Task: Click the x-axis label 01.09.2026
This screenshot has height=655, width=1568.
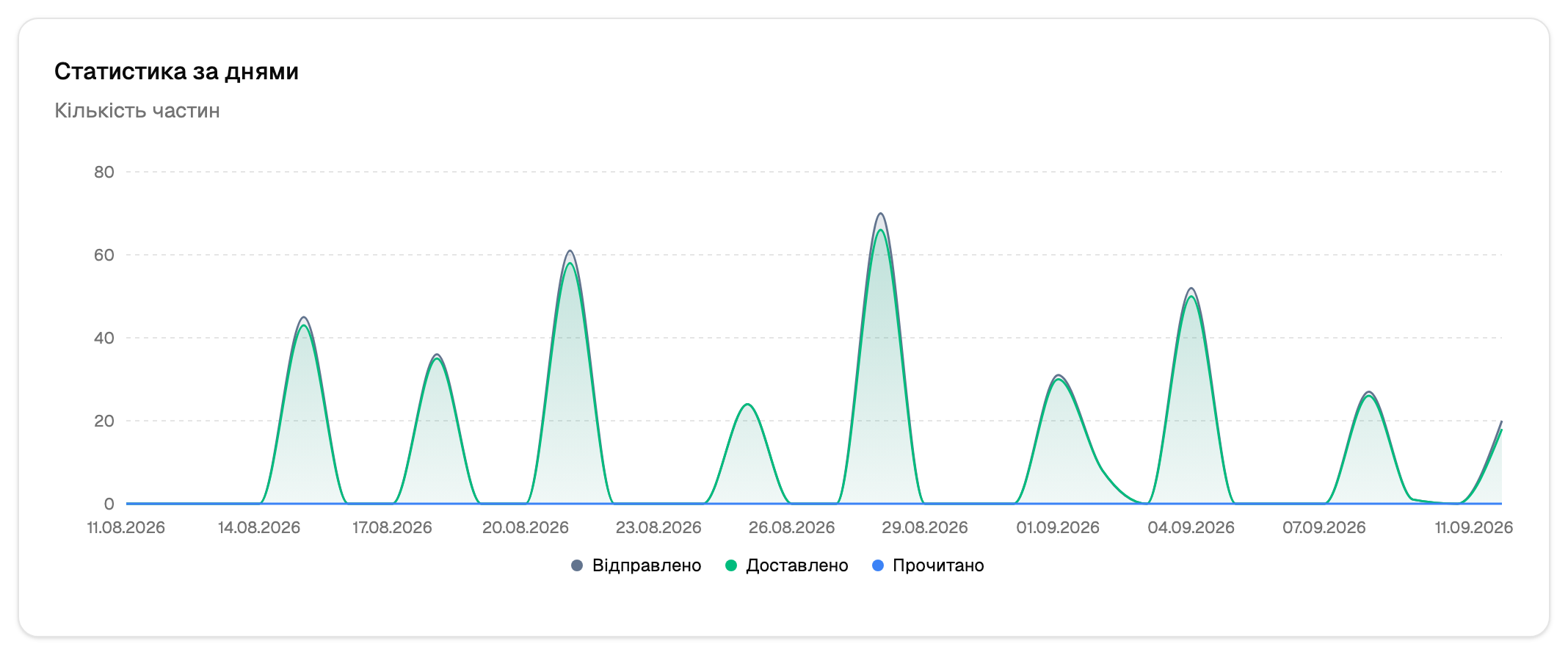Action: [x=1058, y=527]
